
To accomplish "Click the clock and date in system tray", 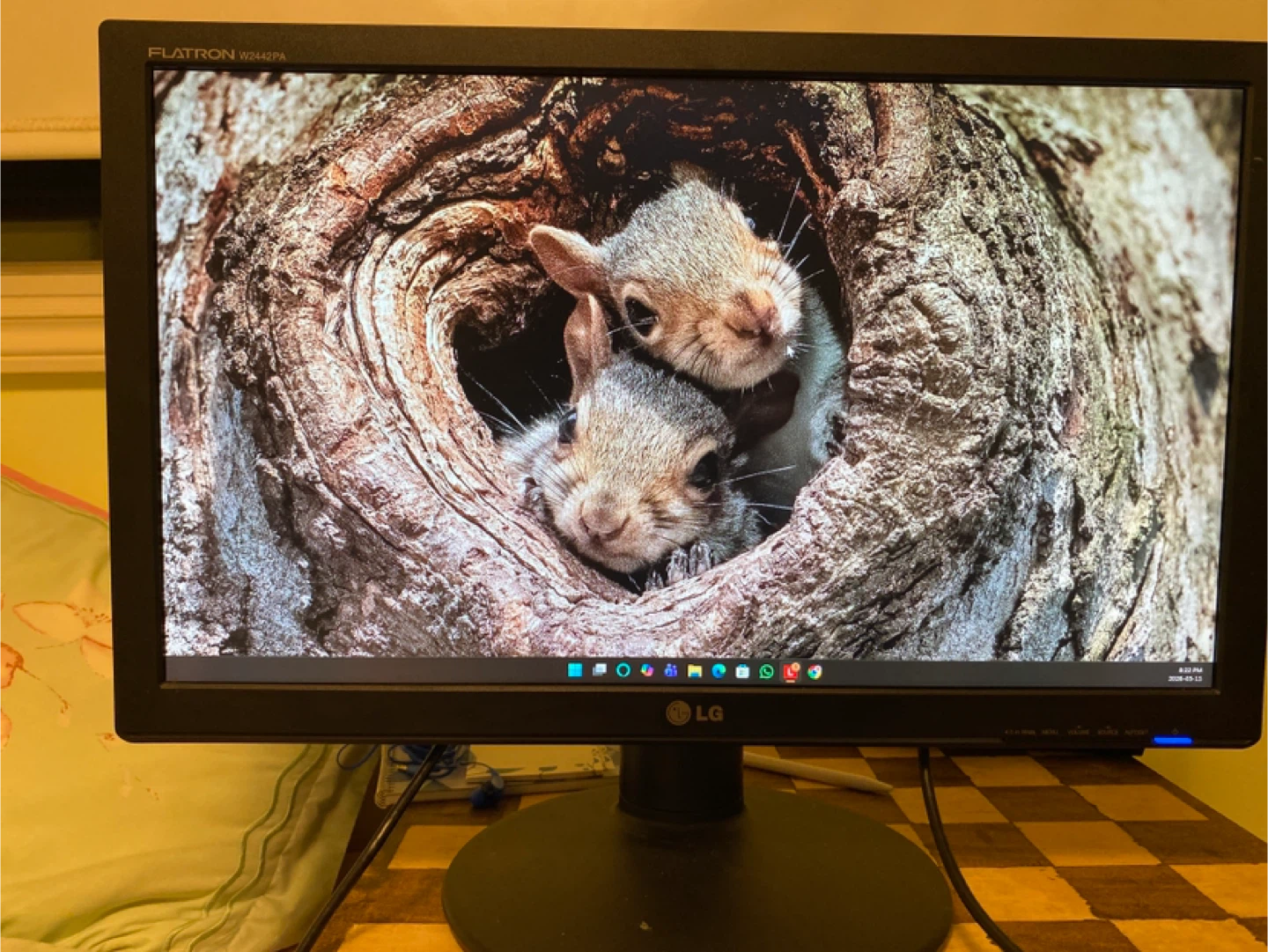I will click(1187, 675).
